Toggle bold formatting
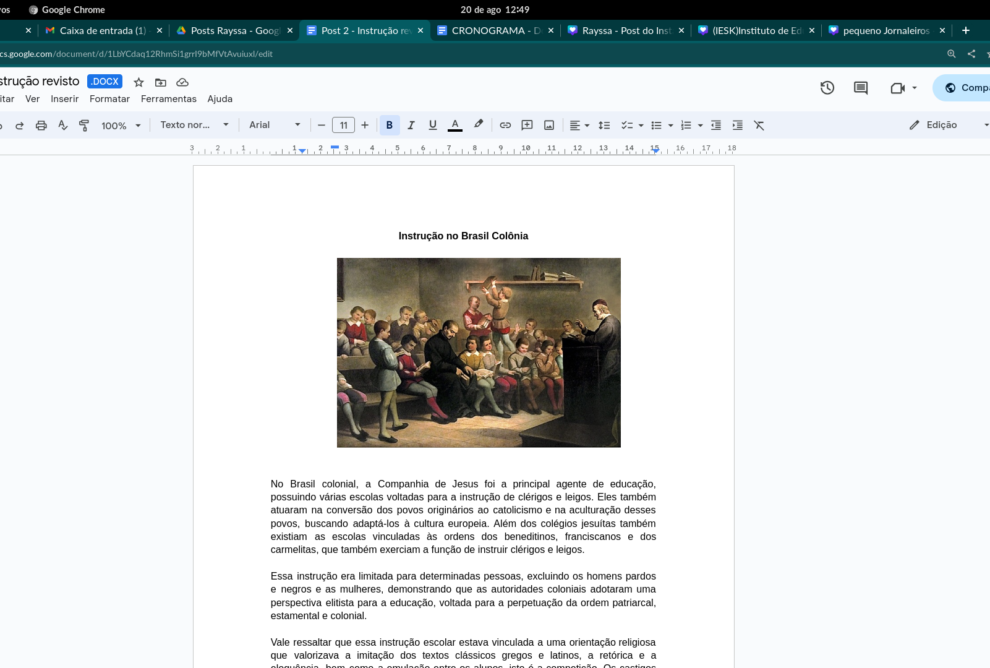 pos(389,125)
